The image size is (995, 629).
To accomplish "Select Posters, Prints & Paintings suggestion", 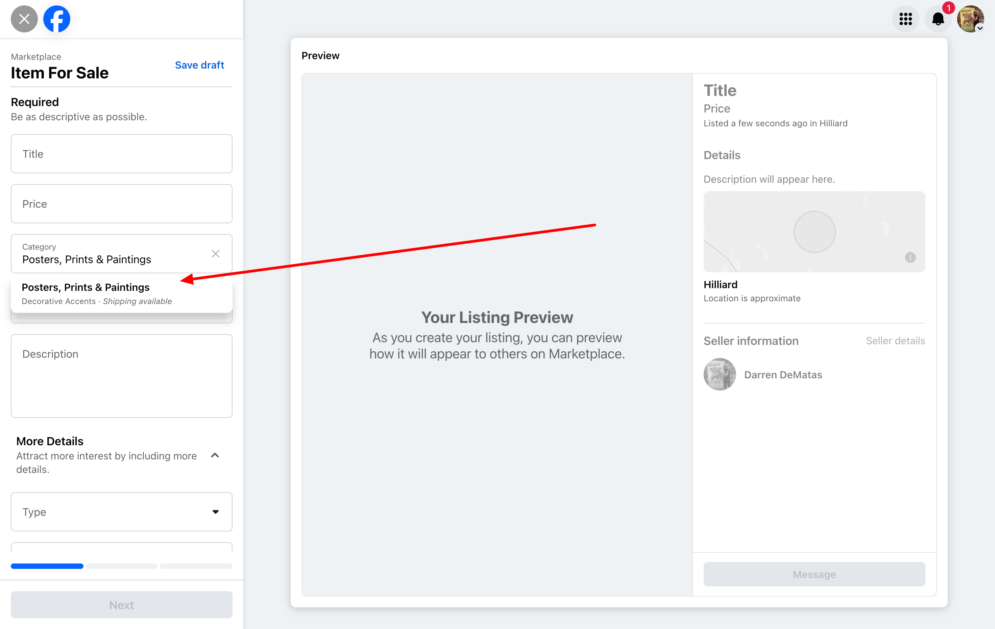I will click(121, 293).
